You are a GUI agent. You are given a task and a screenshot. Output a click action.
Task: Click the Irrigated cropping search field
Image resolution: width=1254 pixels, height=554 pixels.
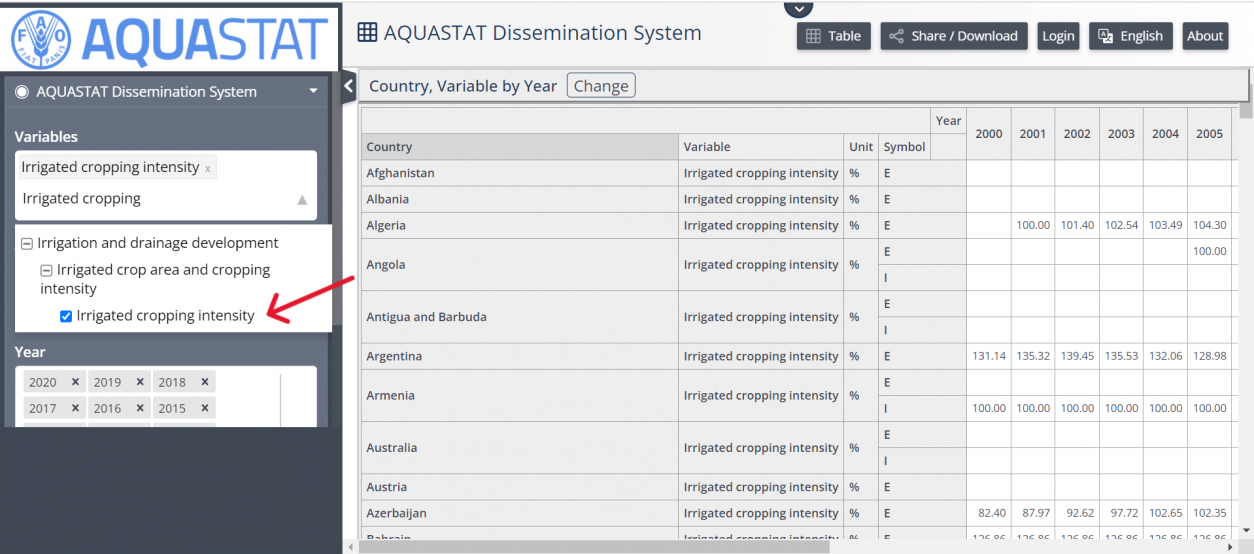coord(155,199)
